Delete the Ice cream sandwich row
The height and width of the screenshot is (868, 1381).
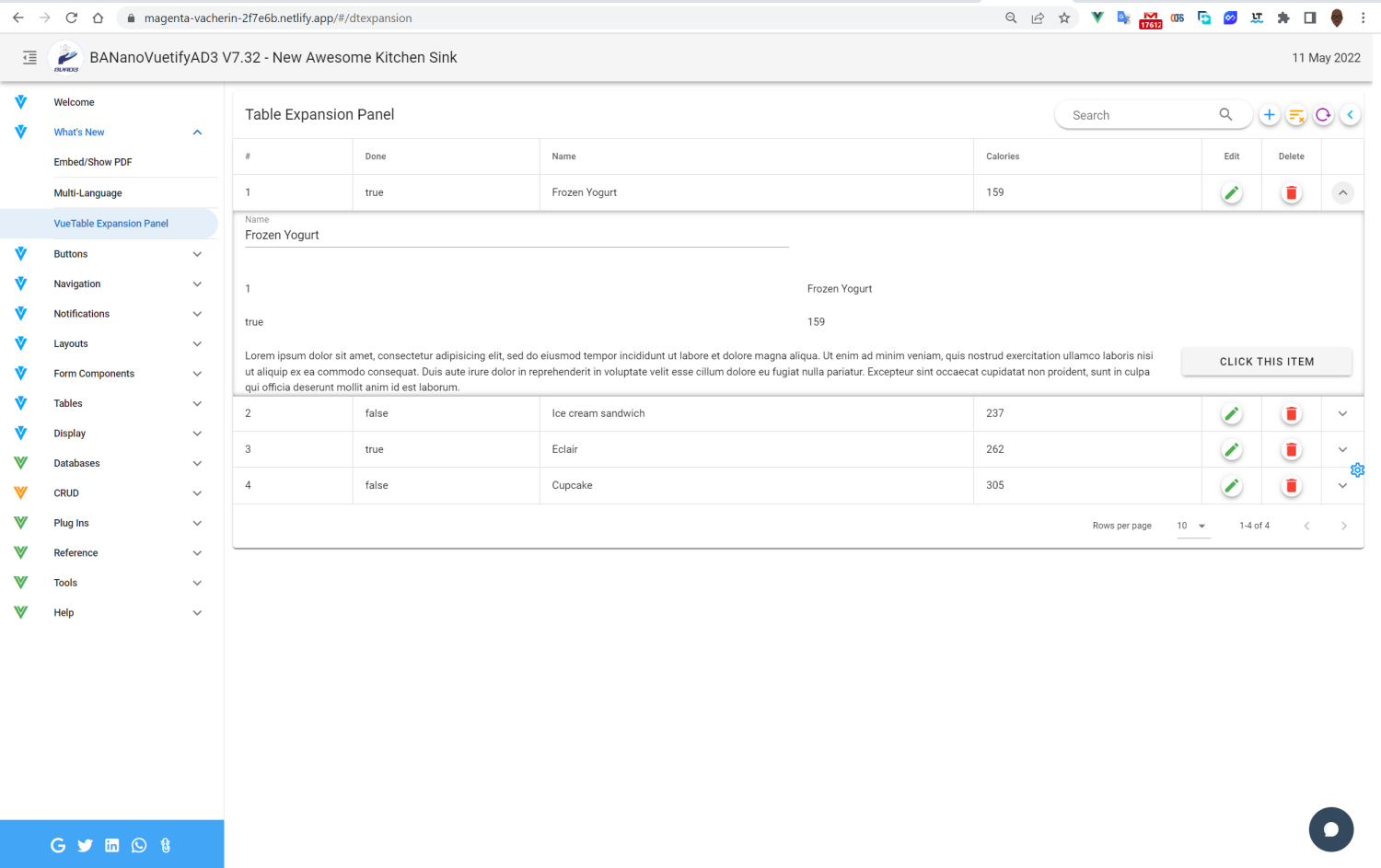click(x=1291, y=413)
